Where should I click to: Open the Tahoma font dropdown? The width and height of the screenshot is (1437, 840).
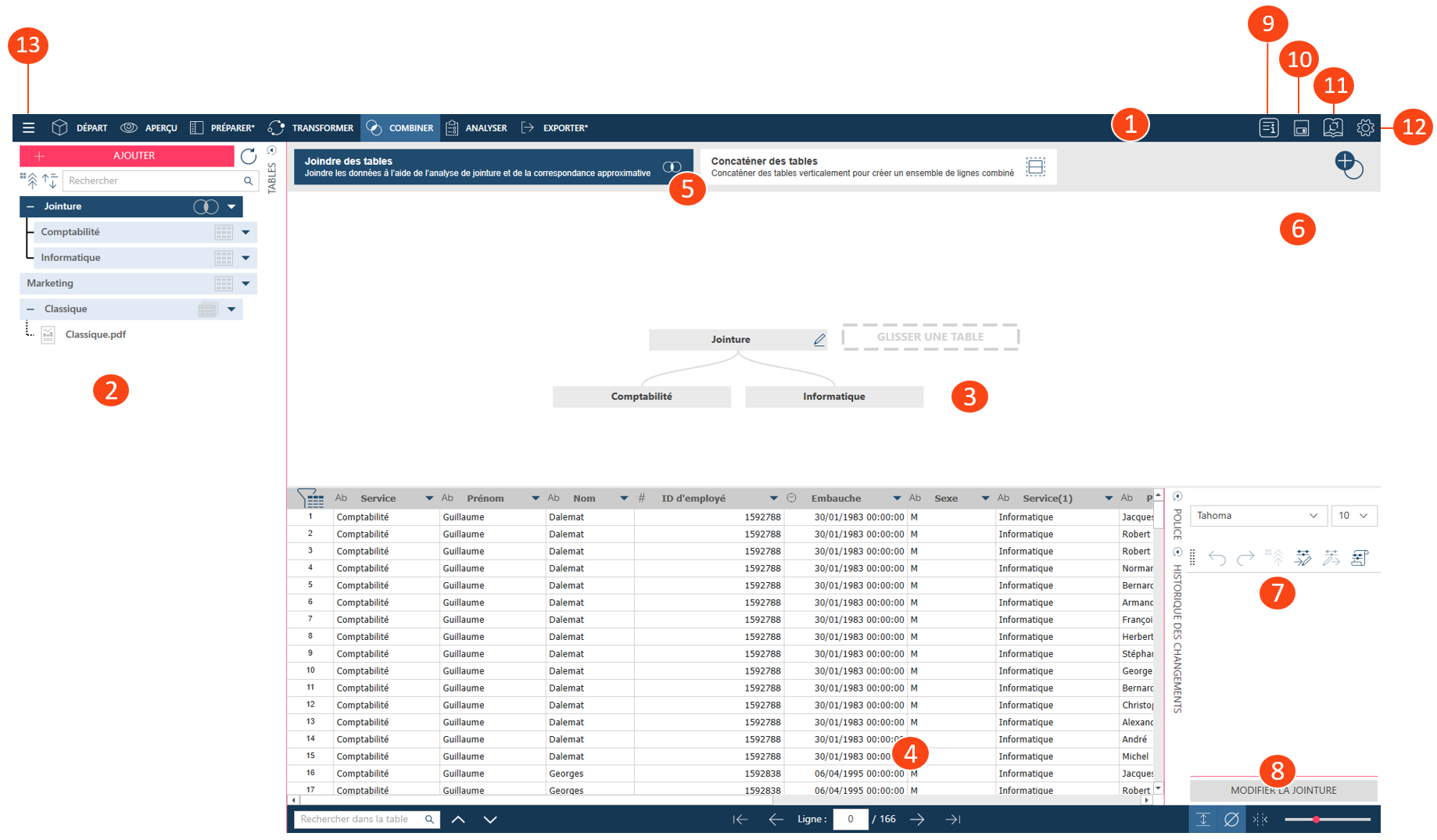tap(1257, 516)
